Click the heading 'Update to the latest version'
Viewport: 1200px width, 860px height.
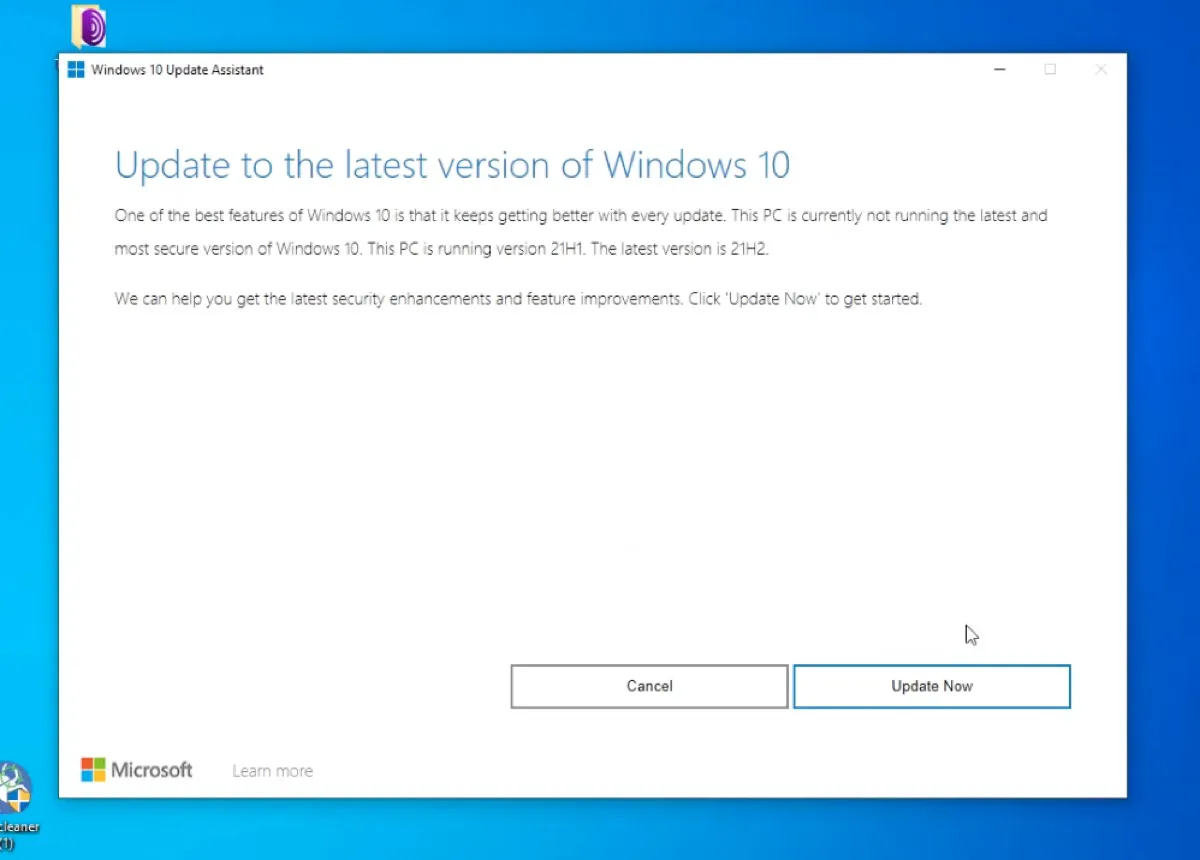click(x=452, y=165)
